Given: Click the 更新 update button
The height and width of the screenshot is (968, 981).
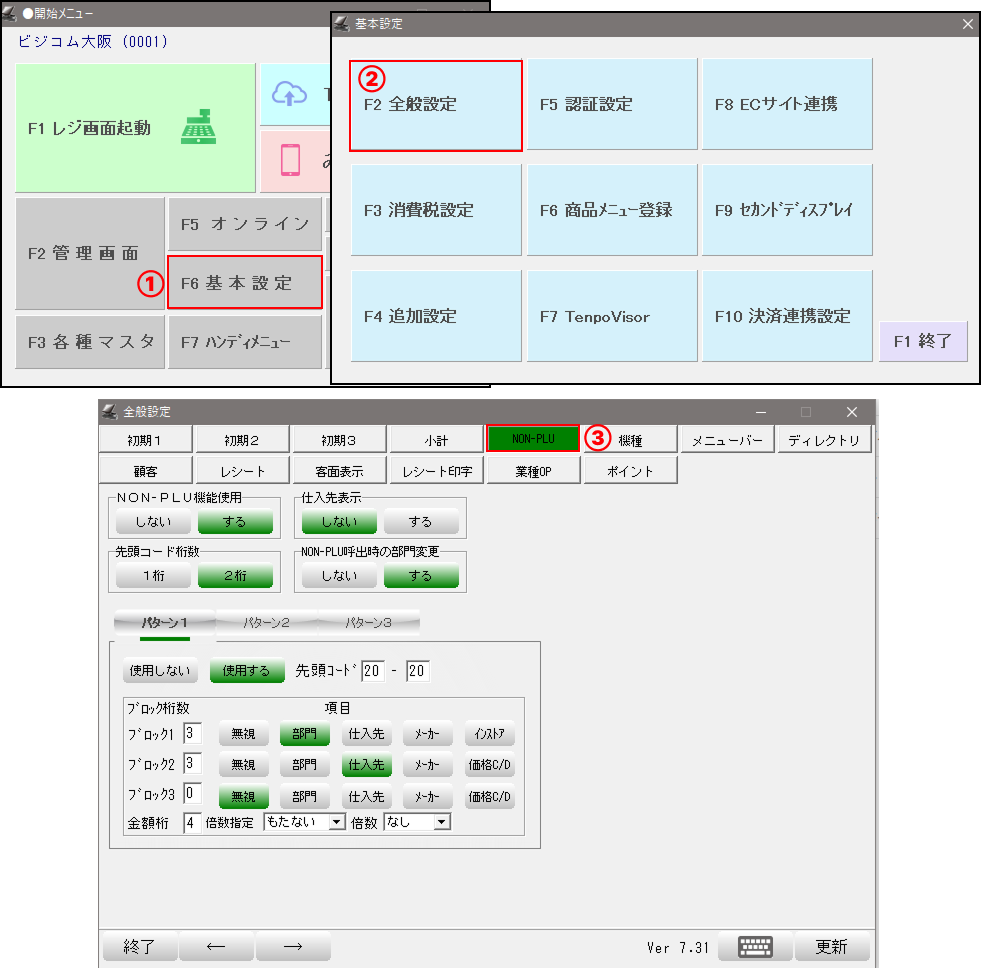Looking at the screenshot, I should pyautogui.click(x=832, y=947).
